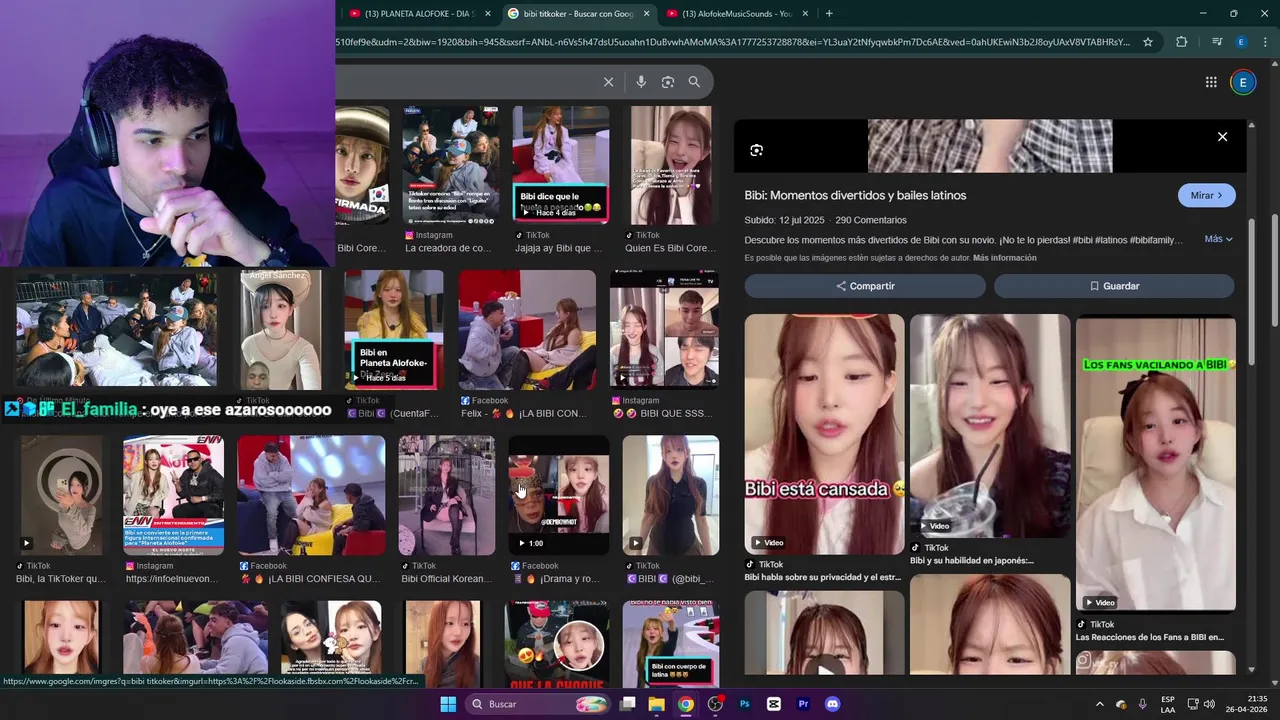Show hidden system tray icons
Viewport: 1280px width, 720px height.
(x=1100, y=704)
